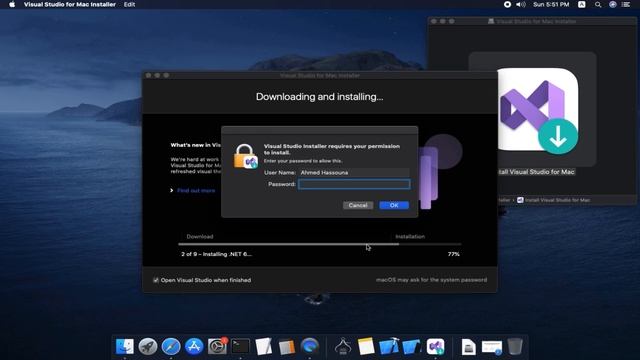Click the date and time Sun 5:51 PM
The width and height of the screenshot is (640, 360).
[551, 4]
